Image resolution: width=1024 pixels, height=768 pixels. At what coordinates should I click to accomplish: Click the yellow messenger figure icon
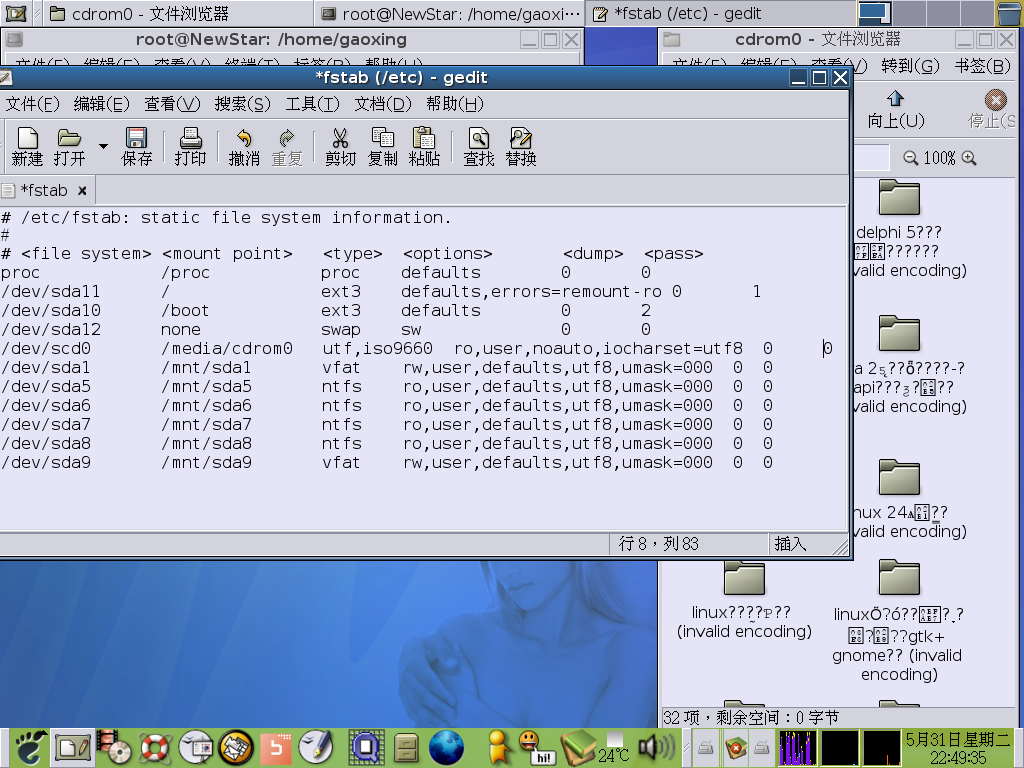498,747
